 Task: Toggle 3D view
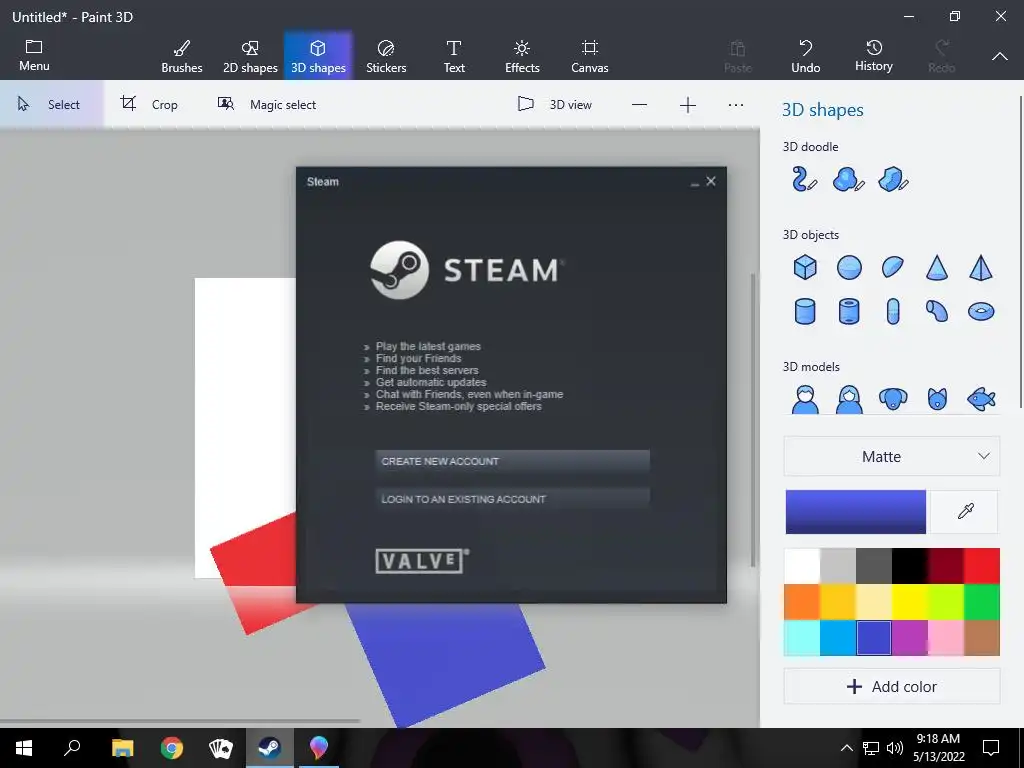pyautogui.click(x=554, y=104)
